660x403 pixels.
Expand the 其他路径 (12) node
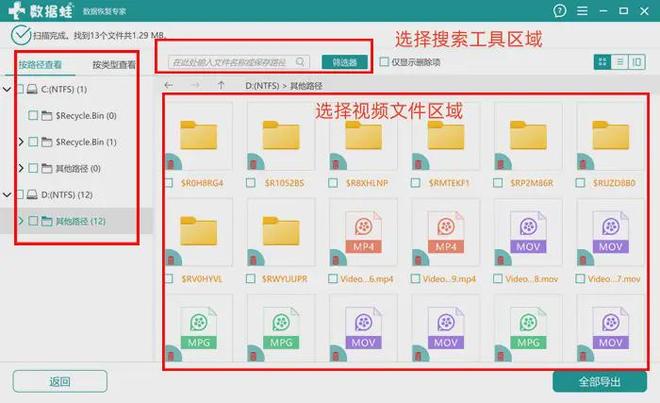click(x=21, y=221)
